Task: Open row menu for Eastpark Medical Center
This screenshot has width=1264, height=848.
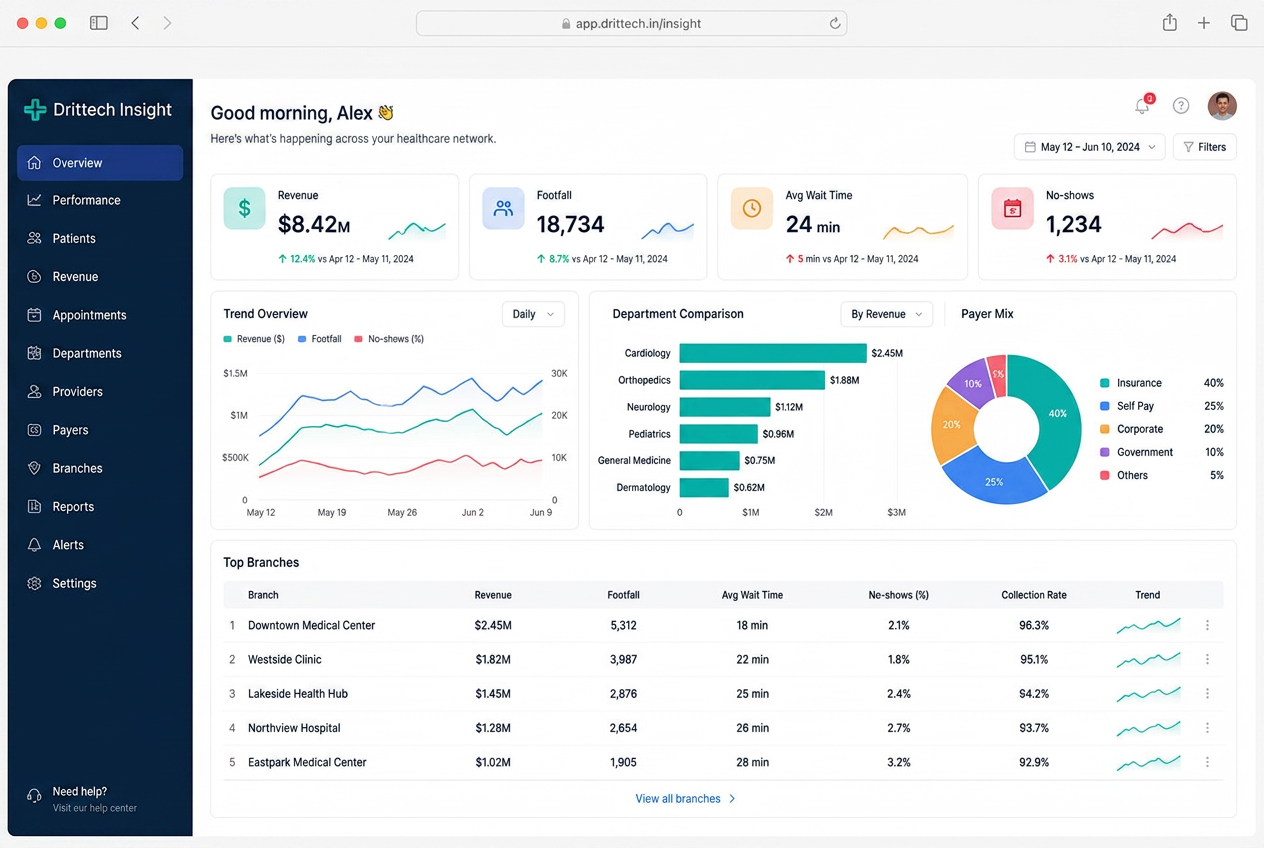Action: [1207, 762]
